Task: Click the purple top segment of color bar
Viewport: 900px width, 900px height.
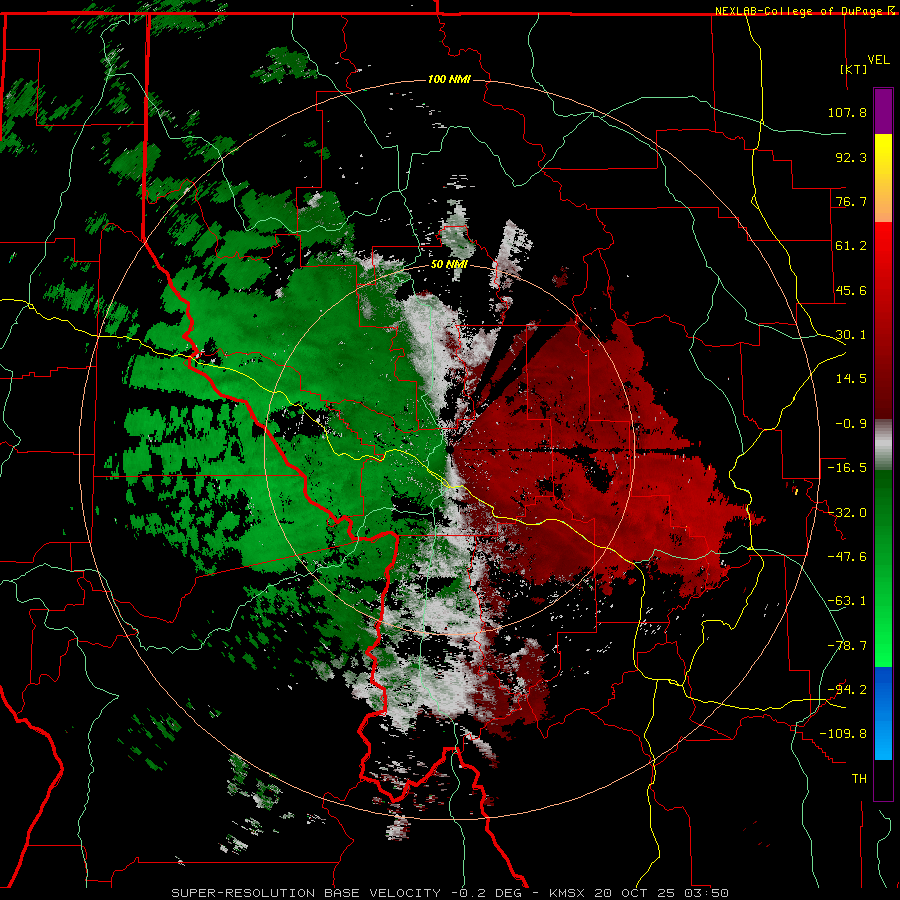Action: coord(883,111)
